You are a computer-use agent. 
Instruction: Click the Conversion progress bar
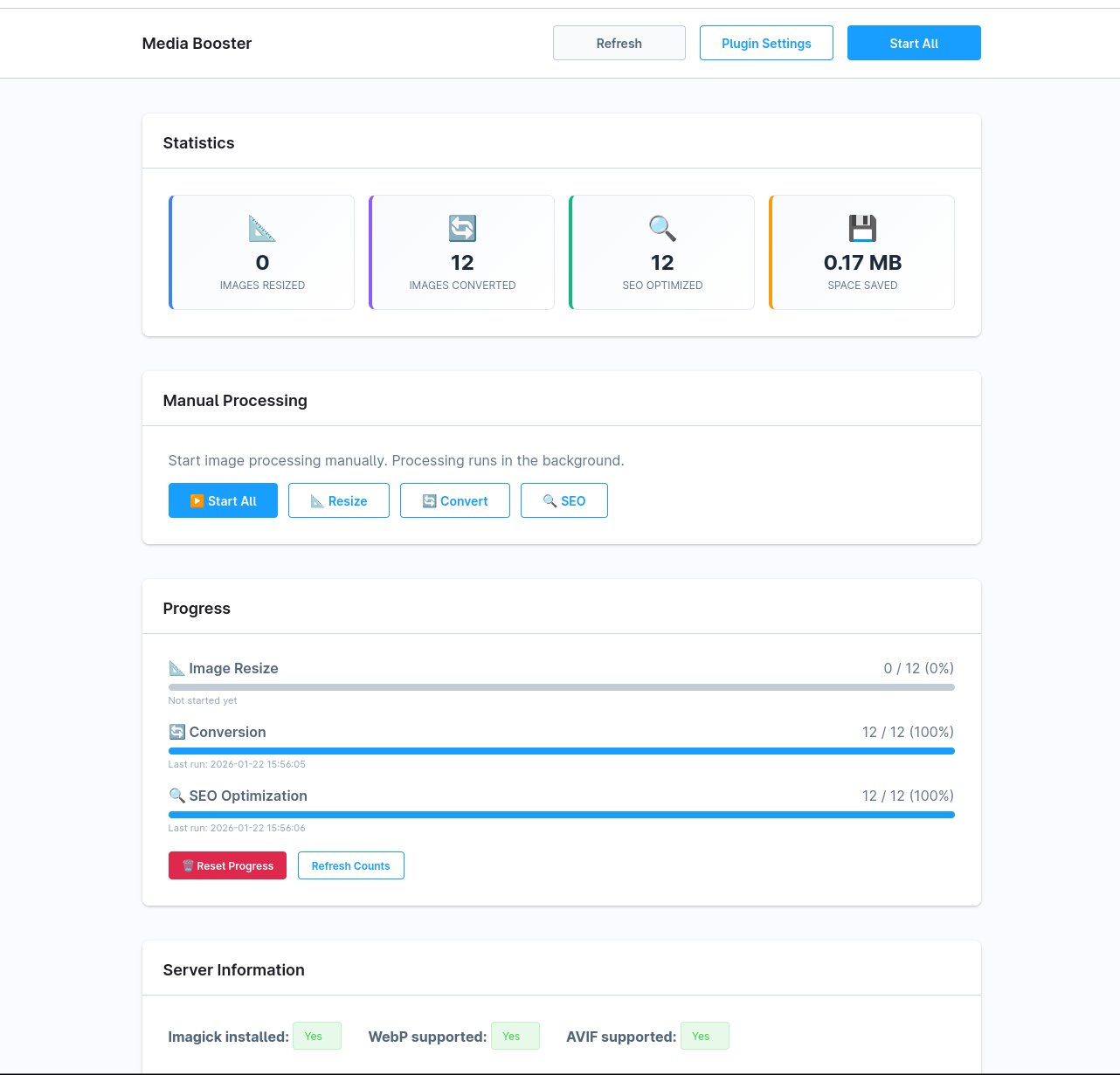coord(561,751)
